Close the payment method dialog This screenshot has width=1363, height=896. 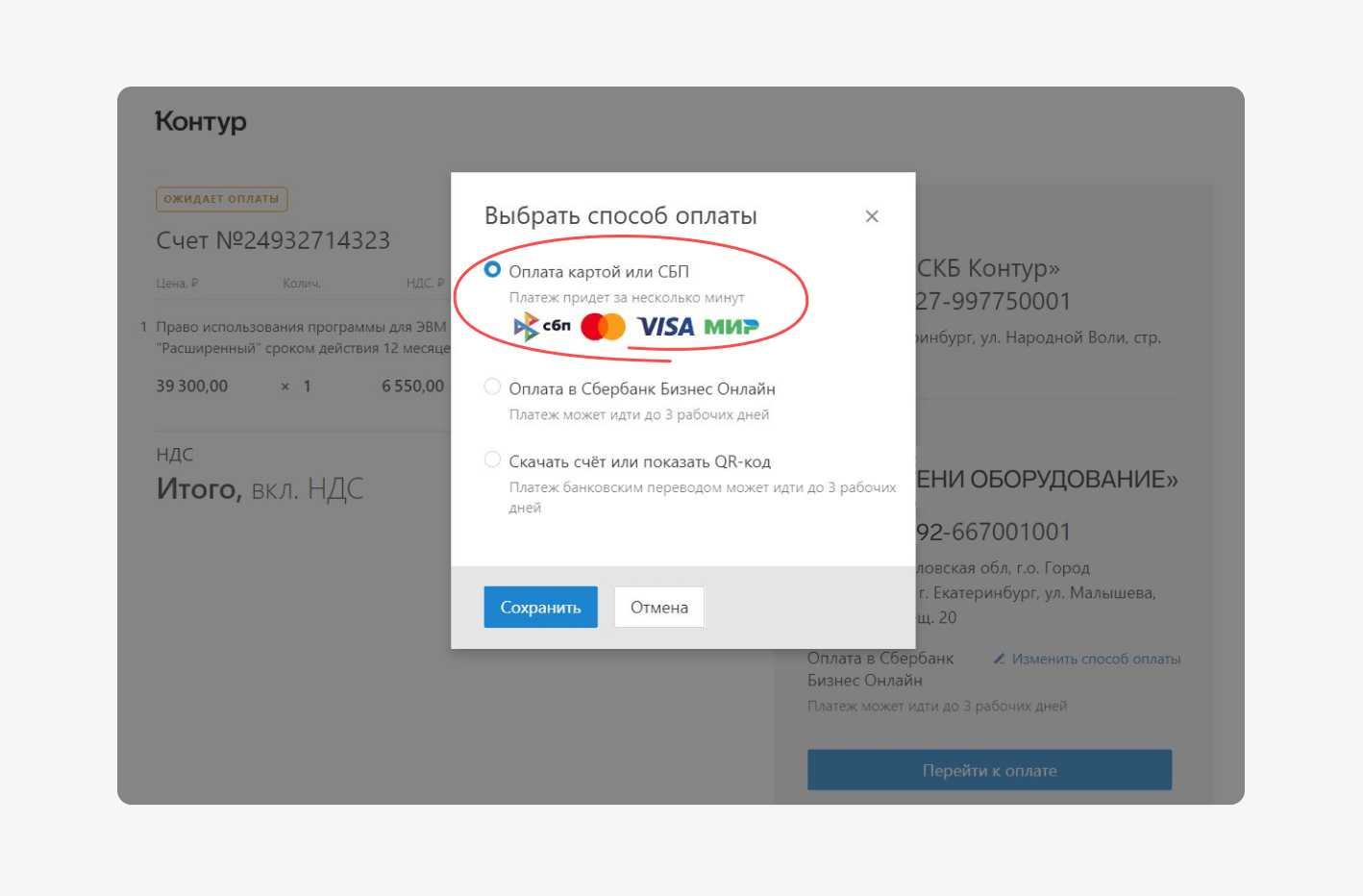coord(872,216)
